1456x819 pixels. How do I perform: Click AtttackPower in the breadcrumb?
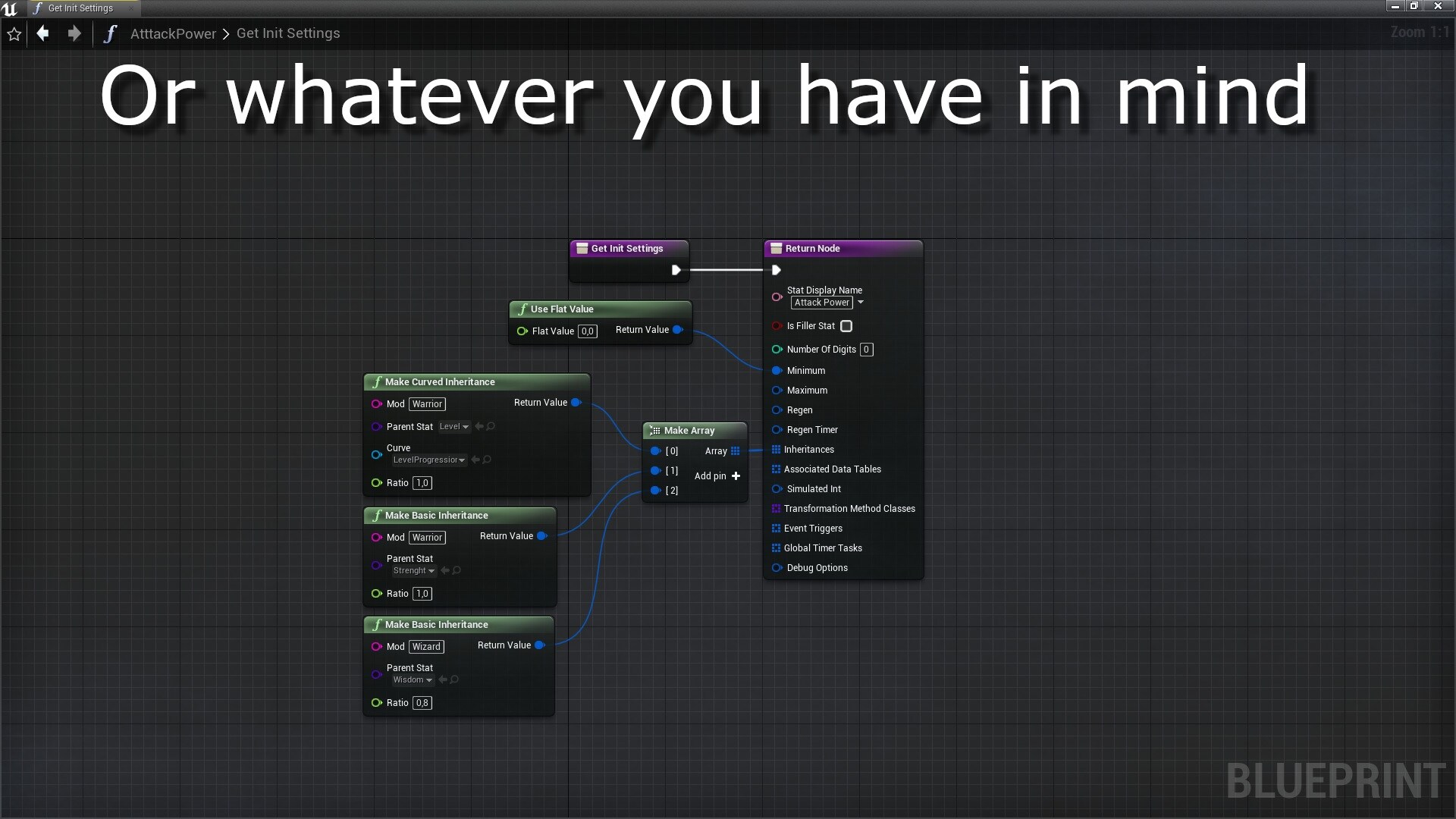pos(173,33)
